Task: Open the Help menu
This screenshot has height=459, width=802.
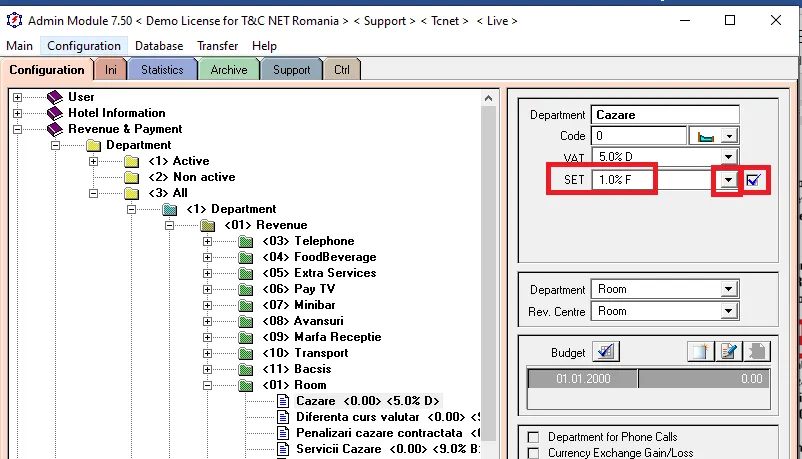Action: point(264,46)
